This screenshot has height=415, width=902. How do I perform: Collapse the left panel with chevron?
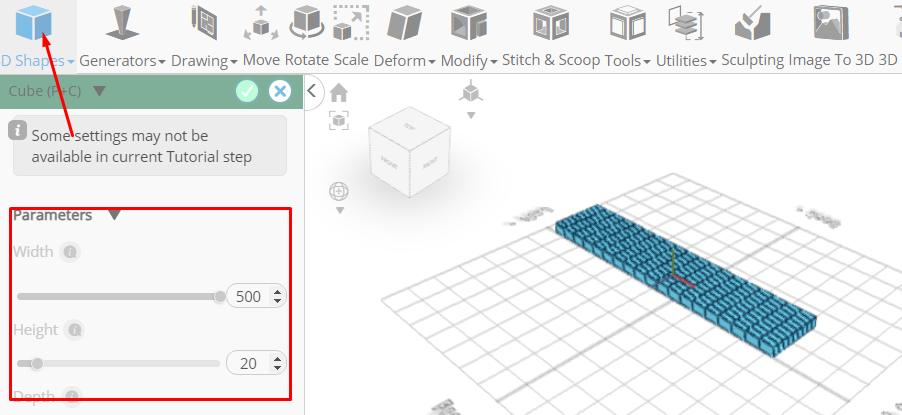[312, 91]
